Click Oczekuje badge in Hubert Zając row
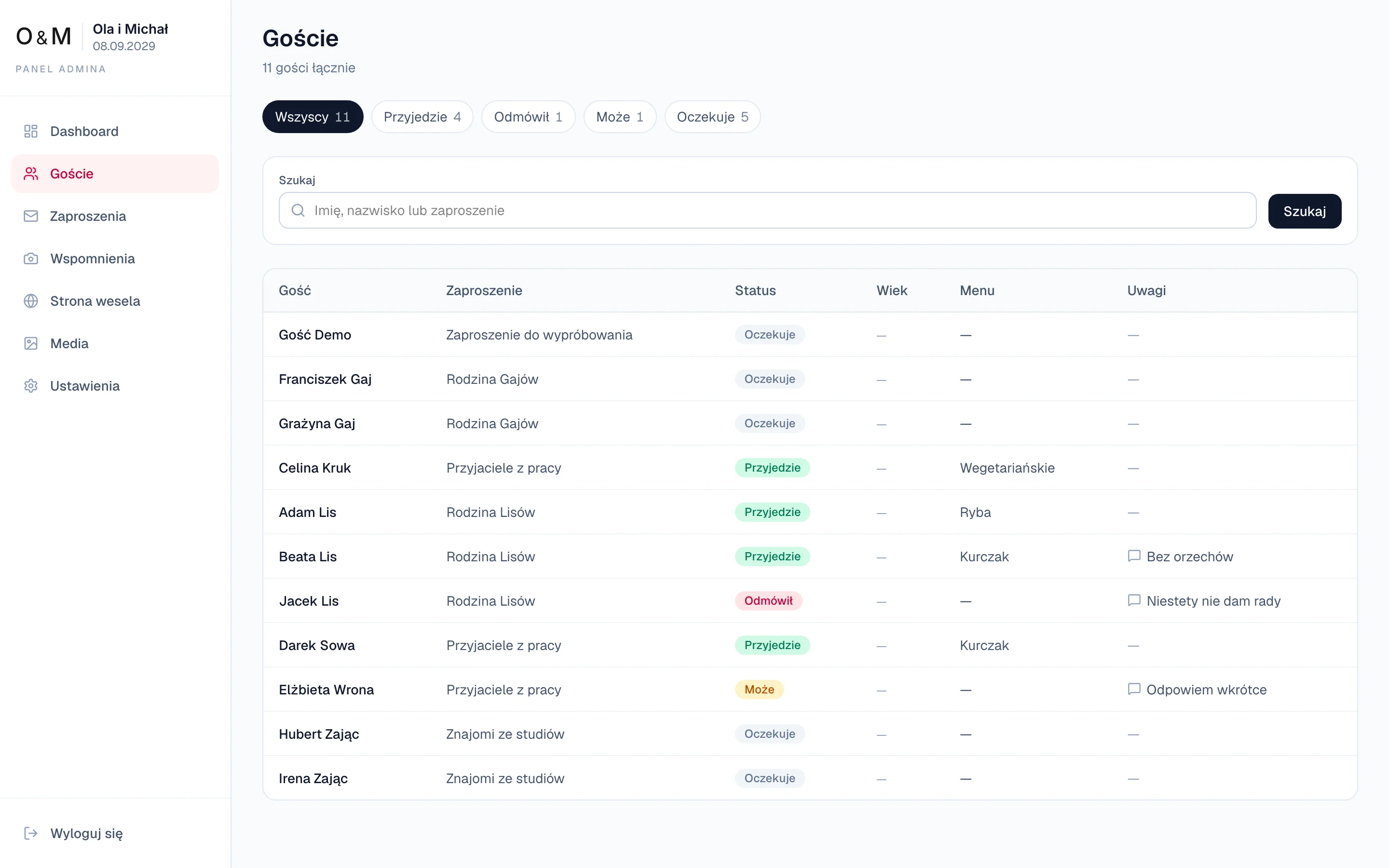Screen dimensions: 1389x868 coord(770,733)
